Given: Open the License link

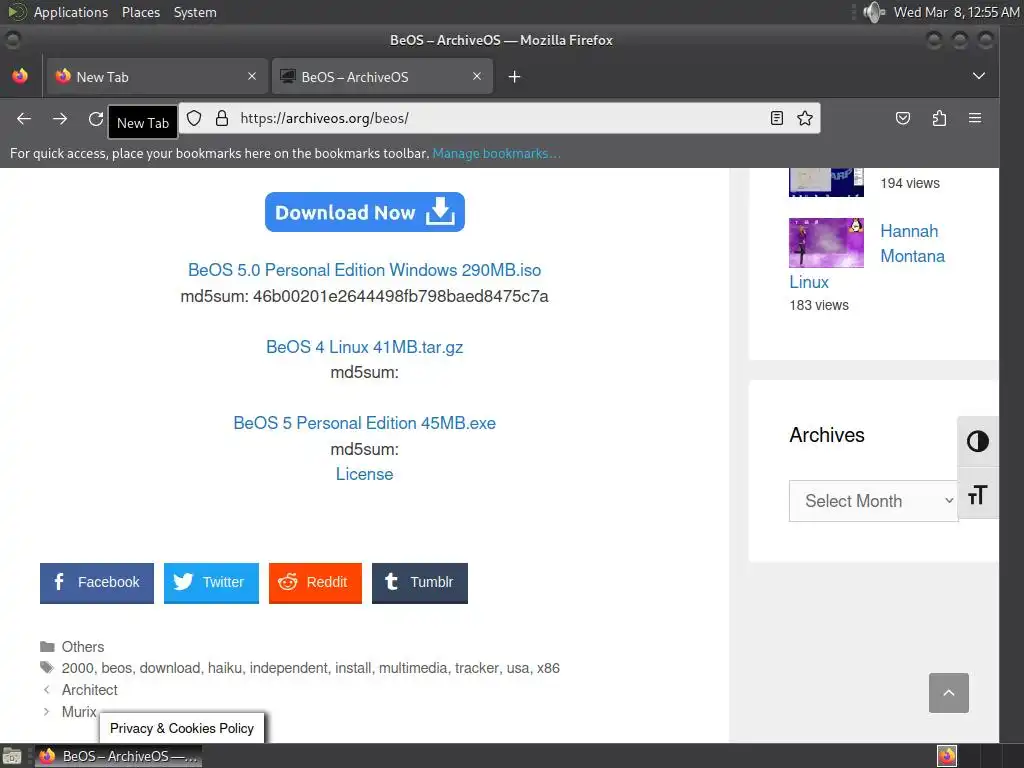Looking at the screenshot, I should pyautogui.click(x=364, y=474).
